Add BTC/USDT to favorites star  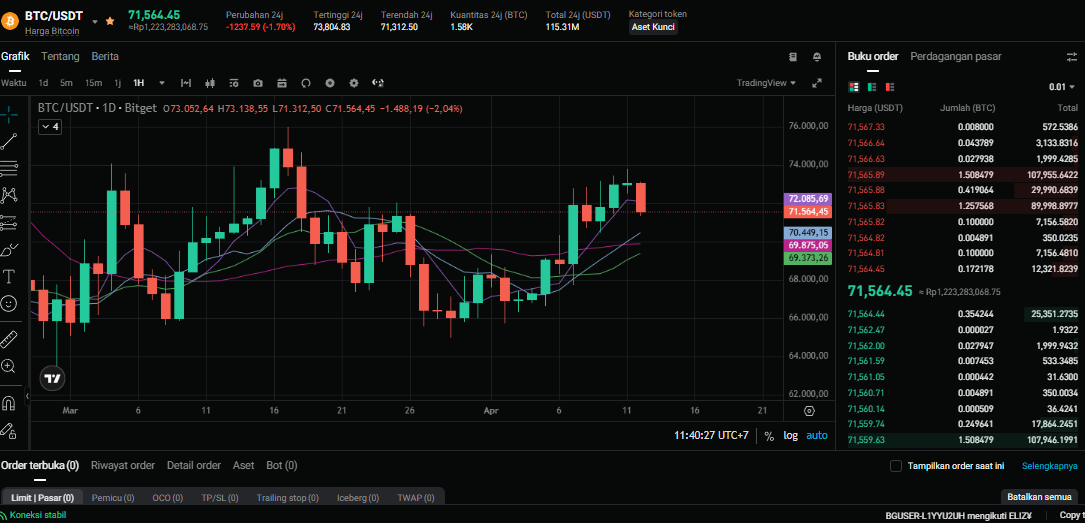(110, 20)
